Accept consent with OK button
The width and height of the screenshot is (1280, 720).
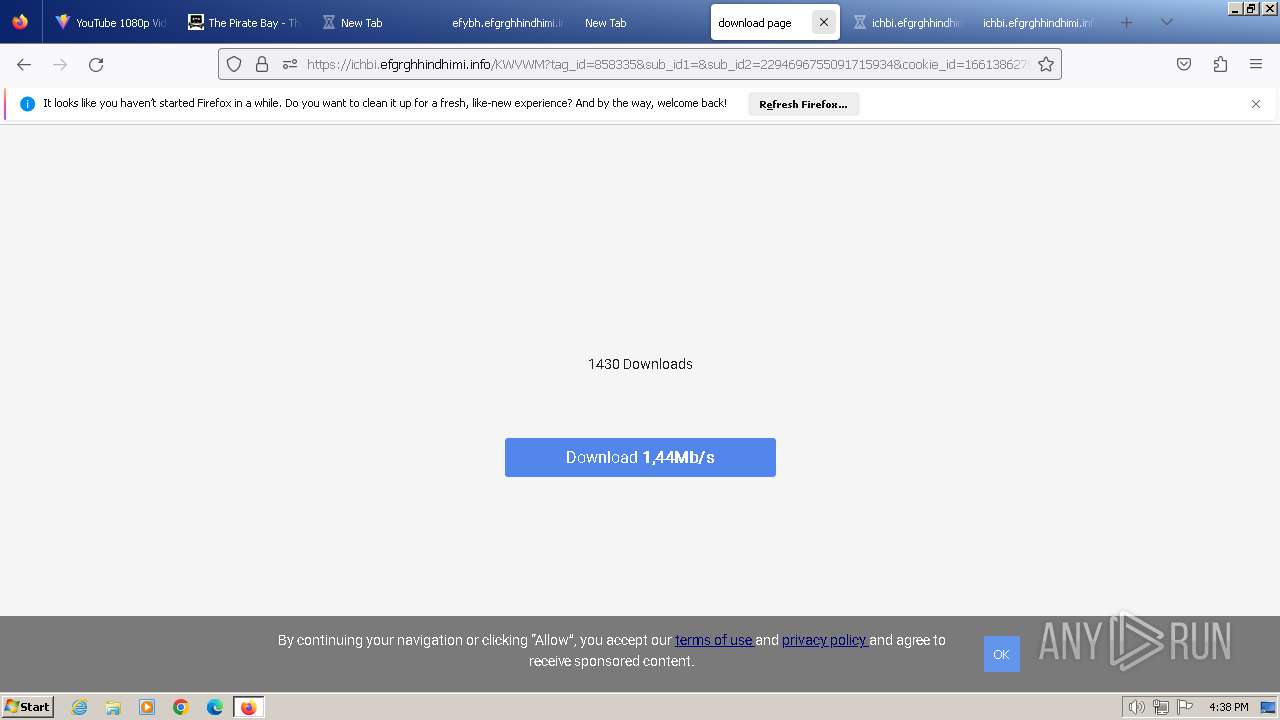coord(1001,654)
